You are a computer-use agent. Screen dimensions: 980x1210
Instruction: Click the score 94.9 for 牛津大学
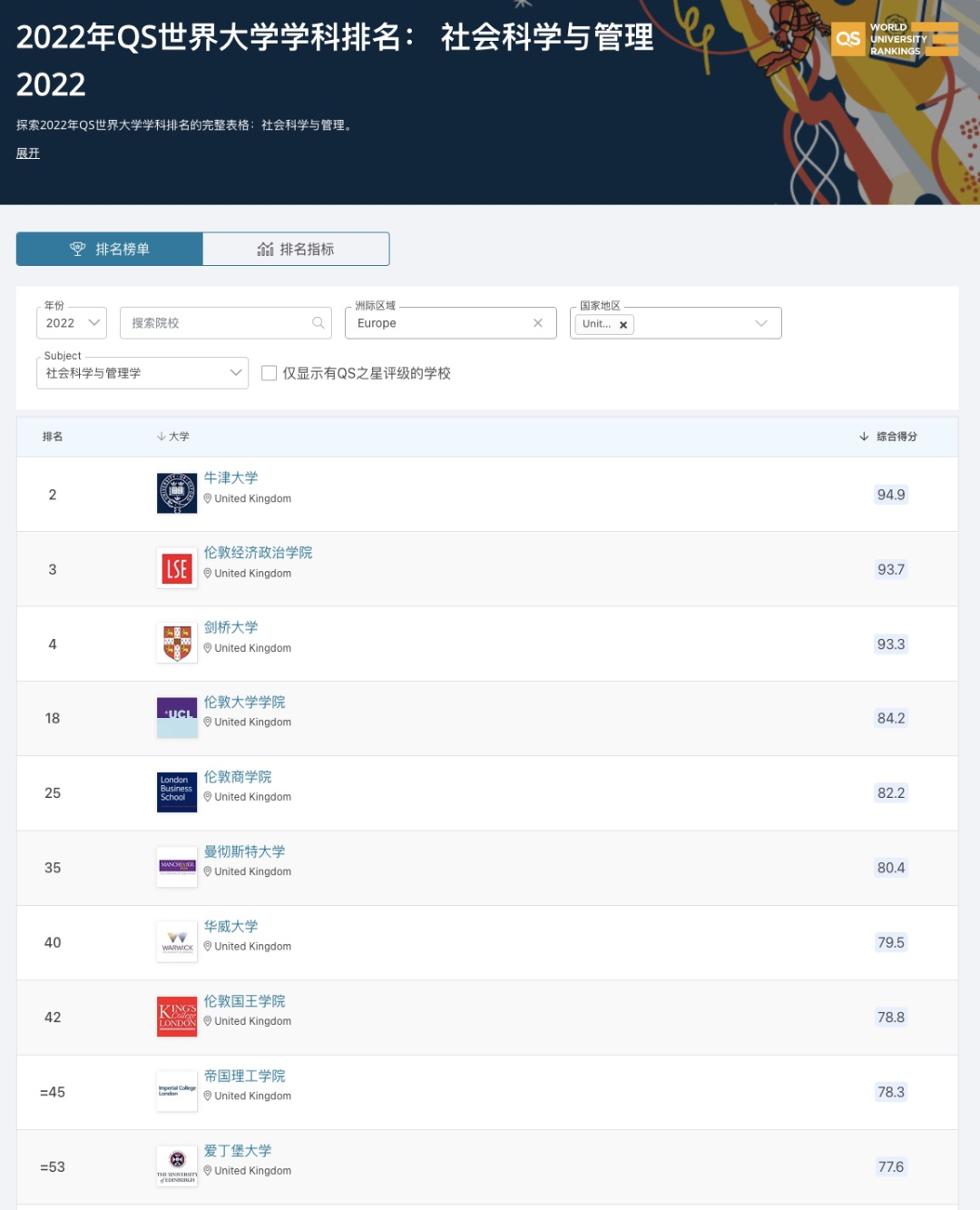891,495
